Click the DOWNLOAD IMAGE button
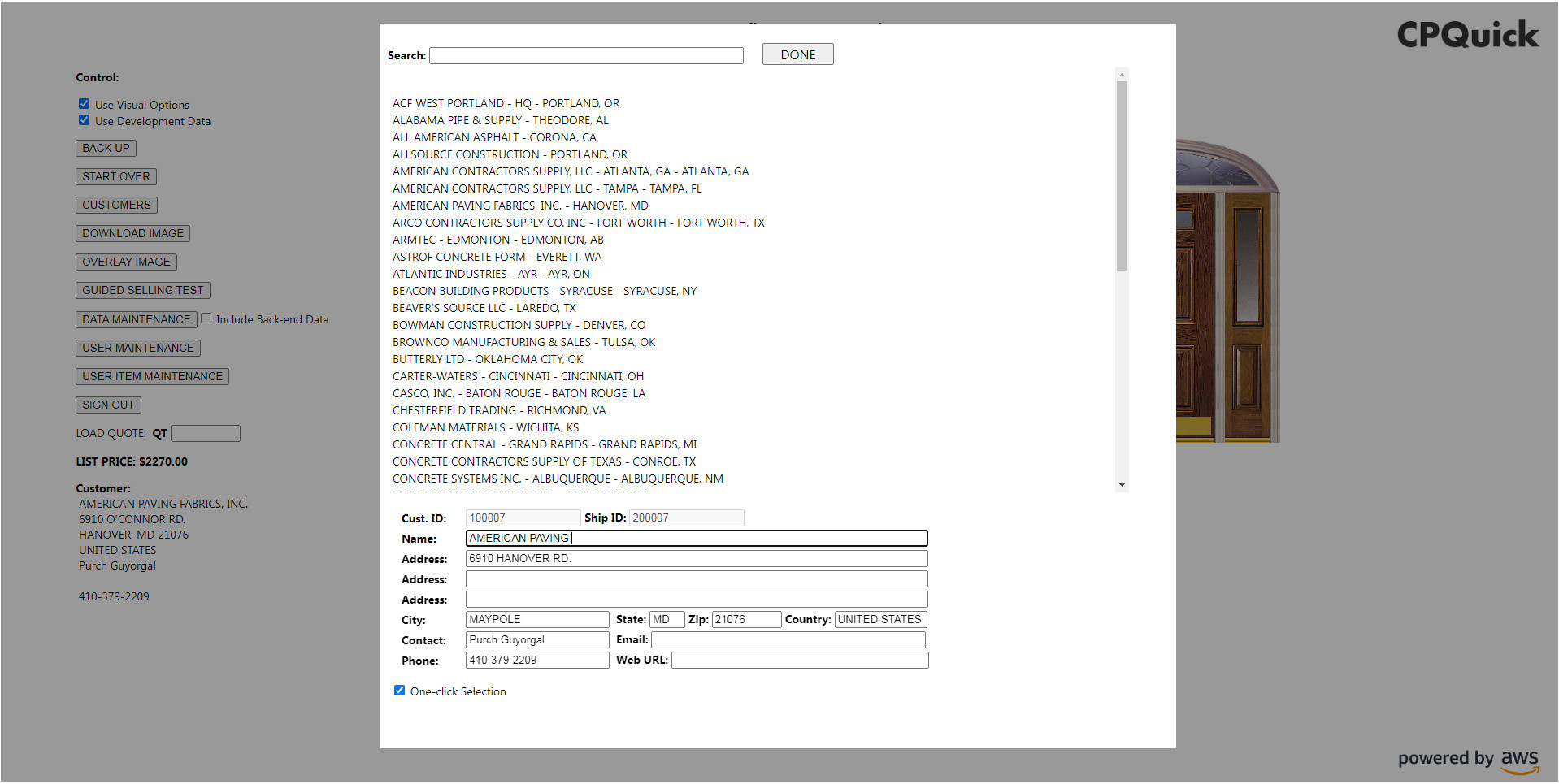The image size is (1559, 784). click(132, 233)
